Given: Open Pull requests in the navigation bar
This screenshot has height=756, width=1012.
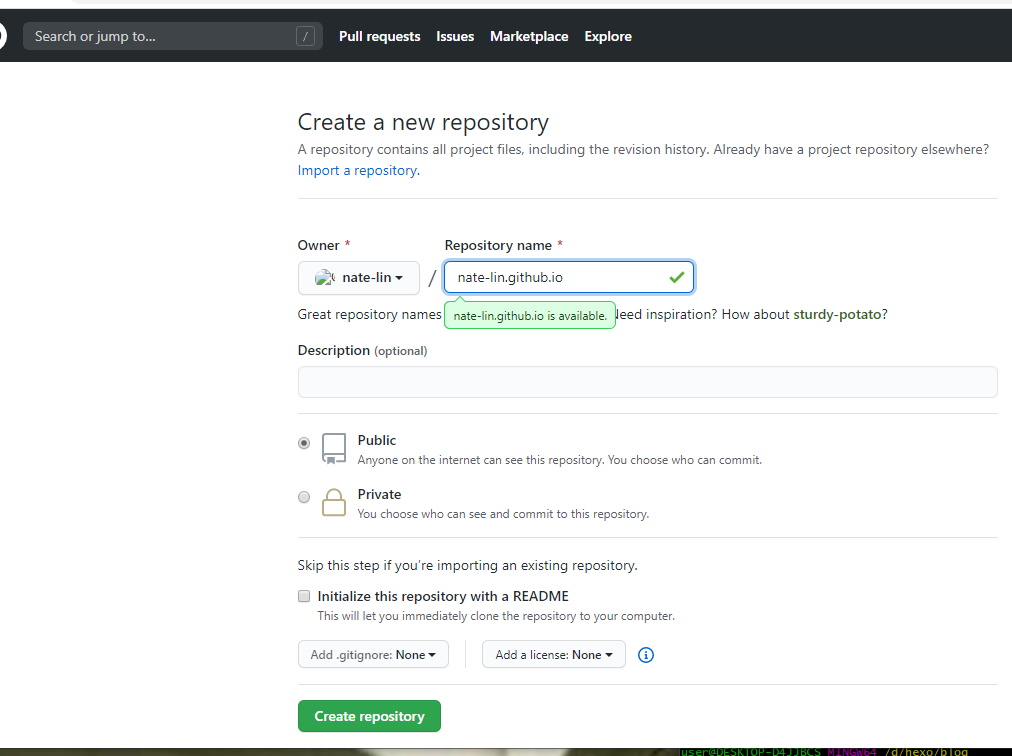Looking at the screenshot, I should pos(380,36).
